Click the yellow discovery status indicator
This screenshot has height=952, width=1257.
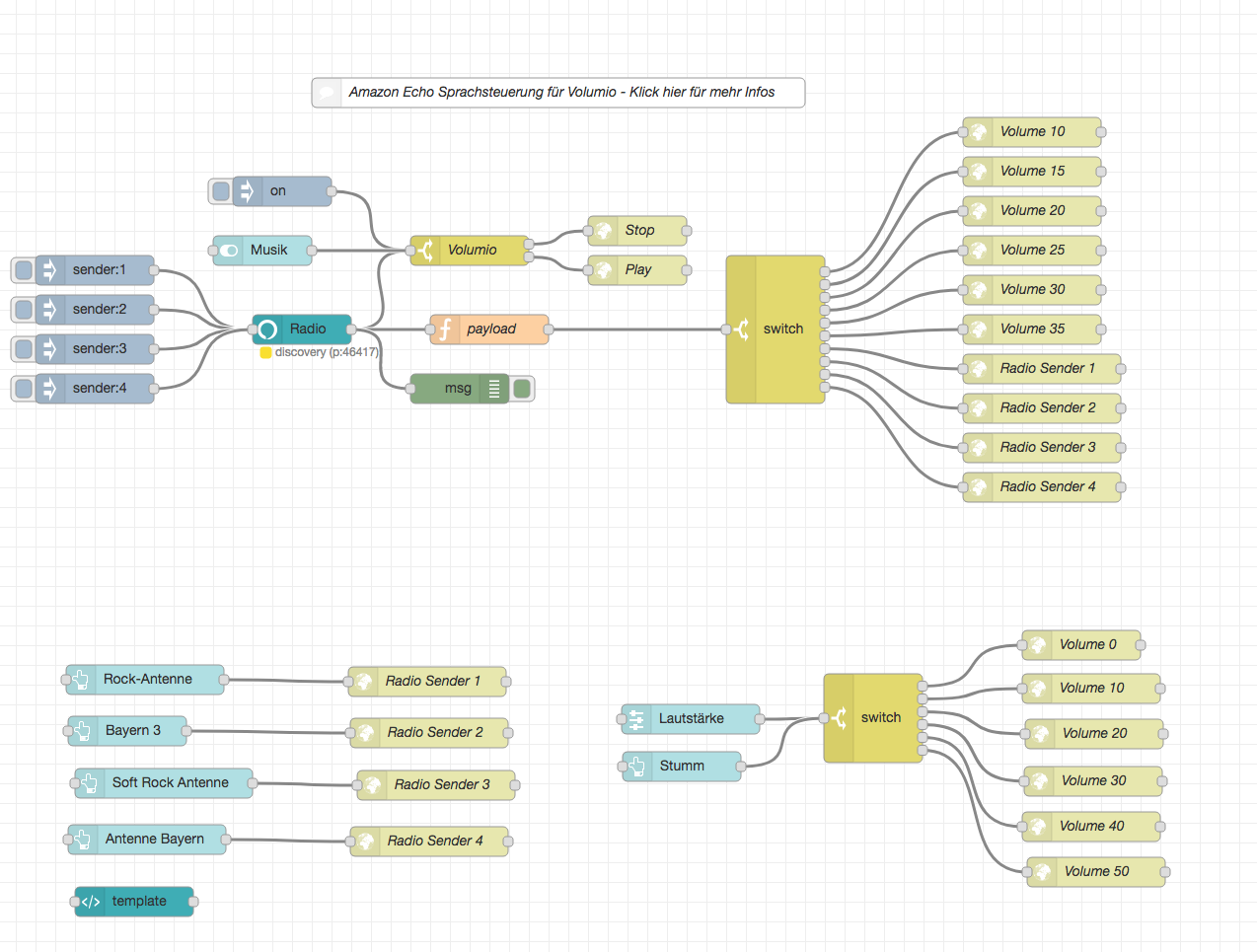click(x=265, y=352)
